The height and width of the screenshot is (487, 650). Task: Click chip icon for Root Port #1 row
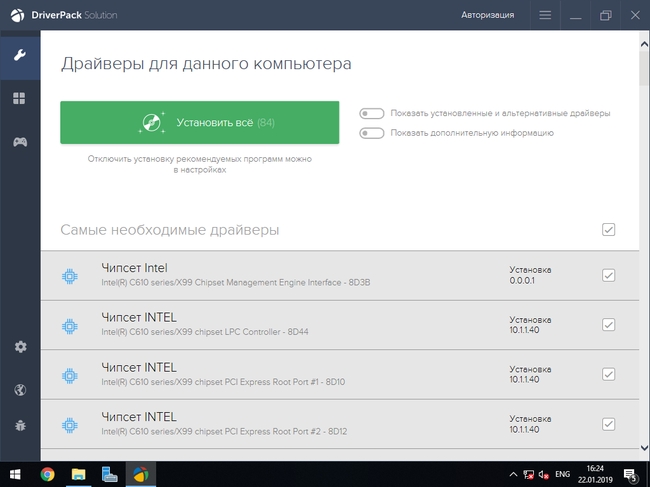(70, 376)
